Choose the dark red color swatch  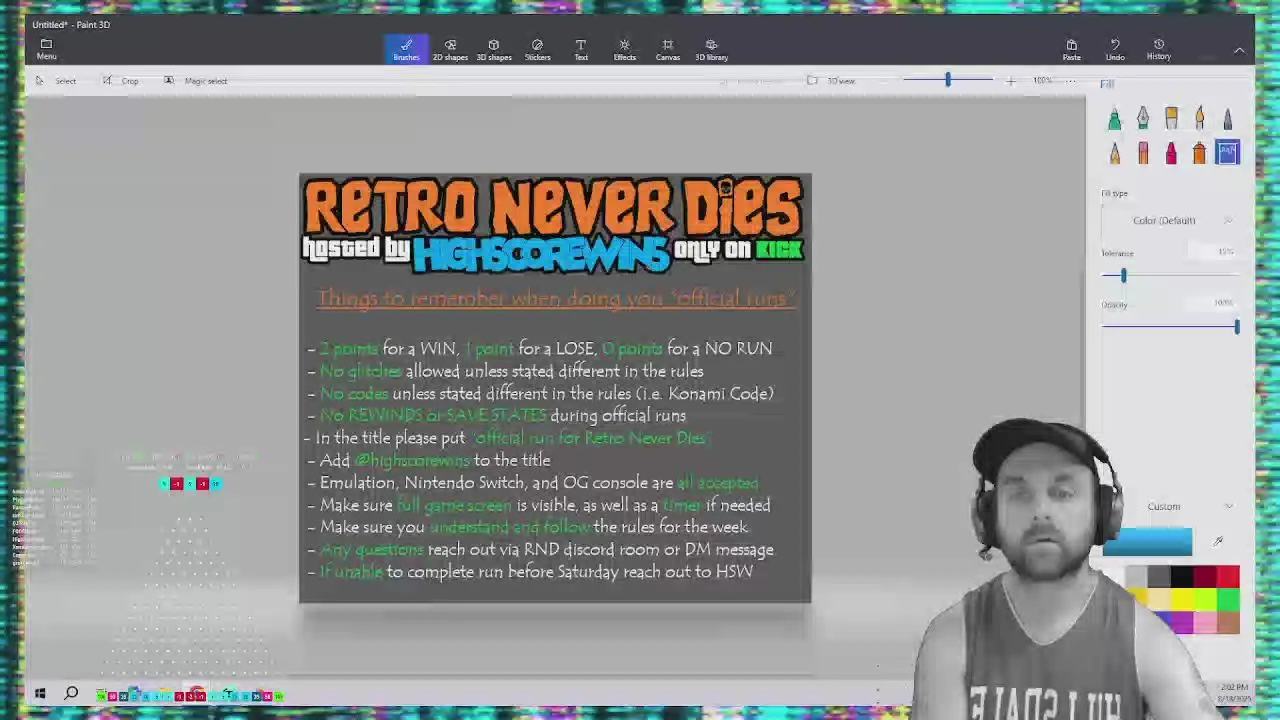(x=1204, y=576)
